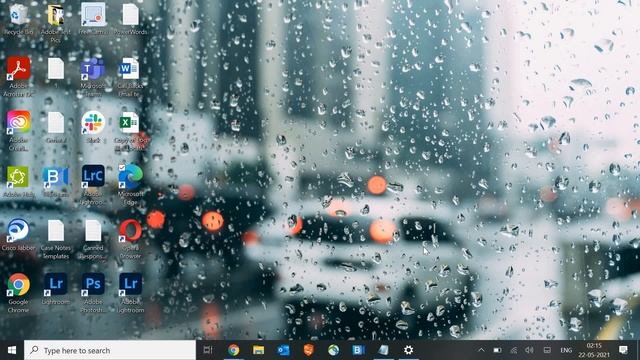The height and width of the screenshot is (360, 640).
Task: Click the Type here to search box
Action: 110,350
